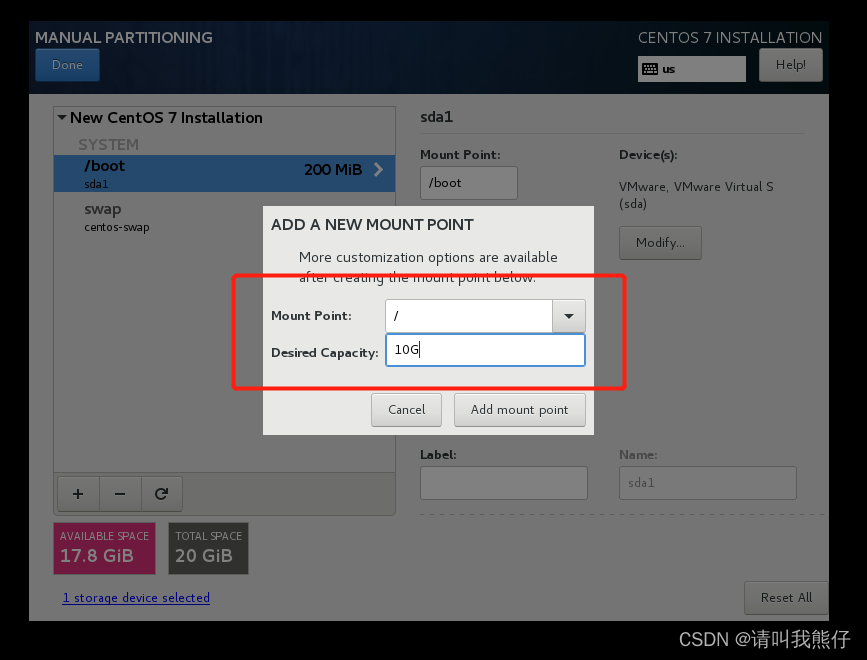
Task: Click Modify... under Device(s)
Action: pyautogui.click(x=660, y=242)
